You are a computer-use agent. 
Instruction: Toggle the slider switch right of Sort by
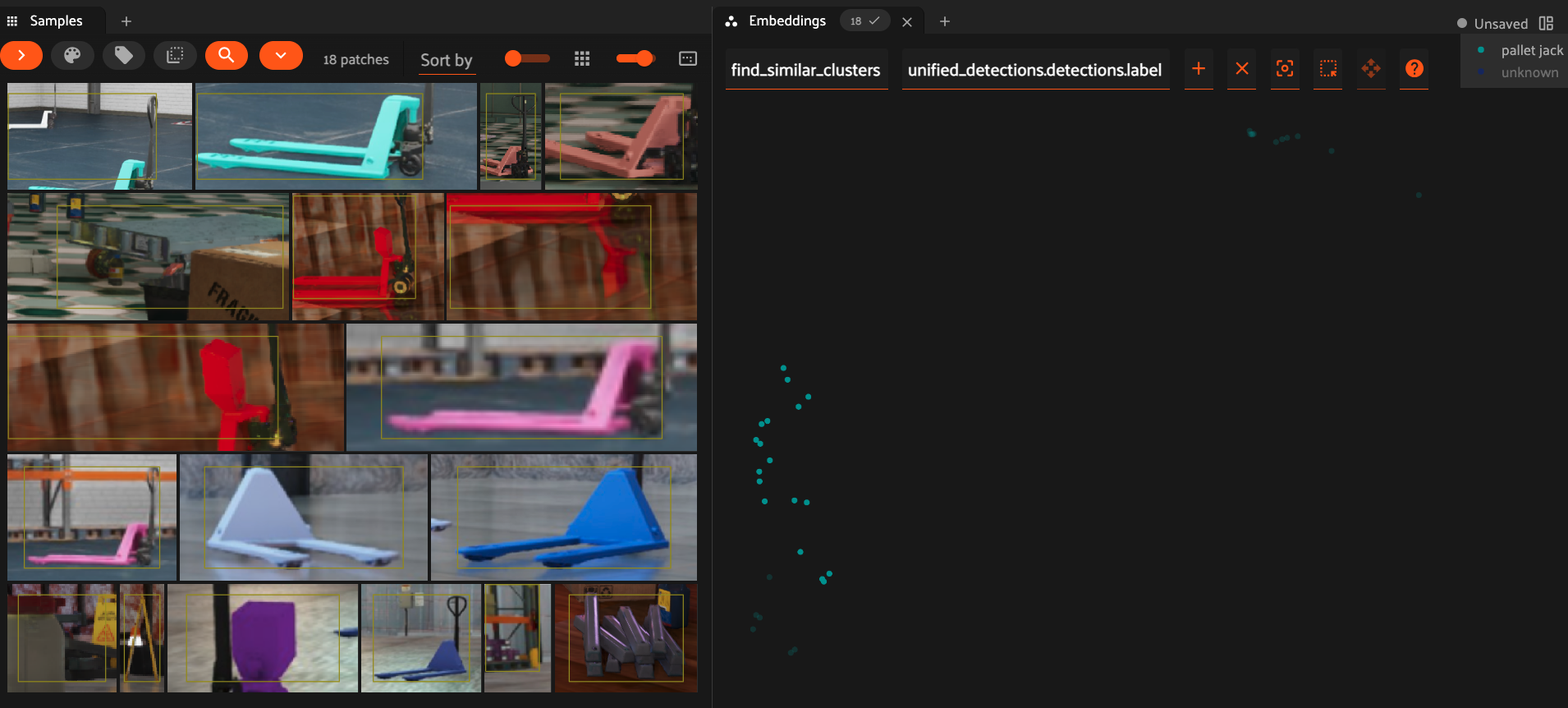pyautogui.click(x=527, y=58)
